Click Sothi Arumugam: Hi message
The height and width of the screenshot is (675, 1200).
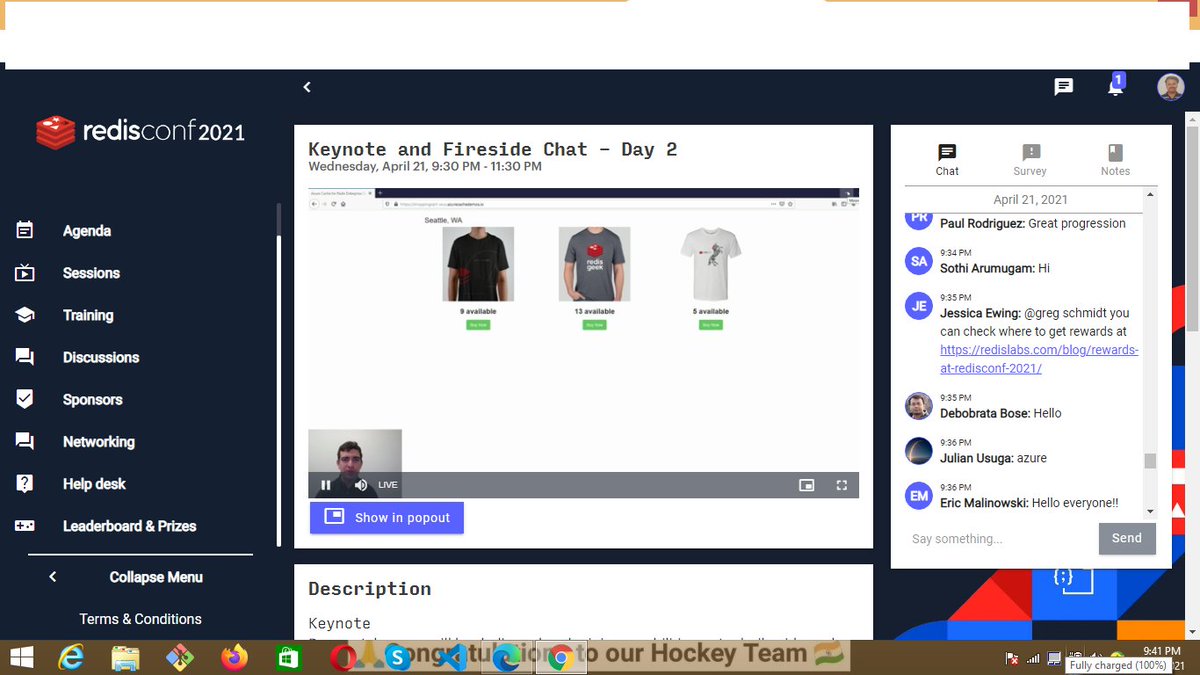tap(995, 268)
